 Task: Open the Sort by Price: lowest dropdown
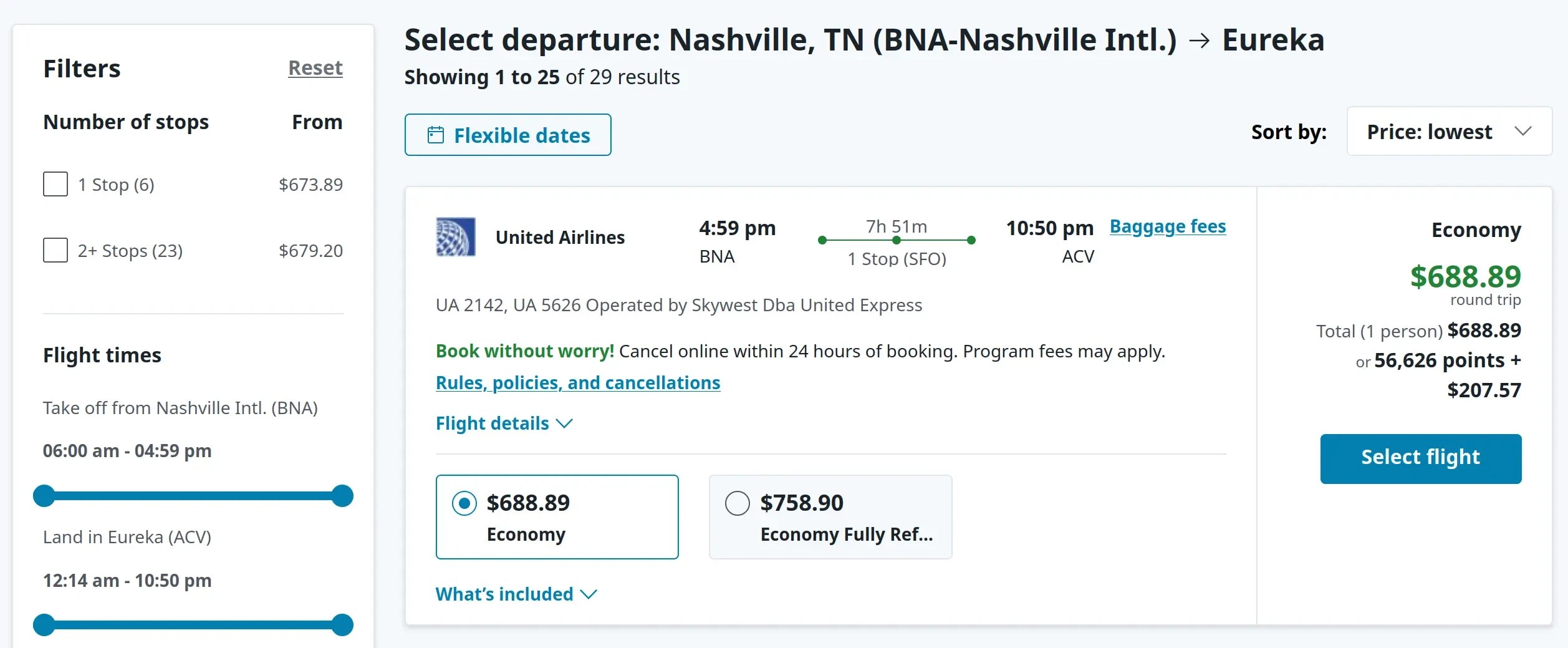1449,132
